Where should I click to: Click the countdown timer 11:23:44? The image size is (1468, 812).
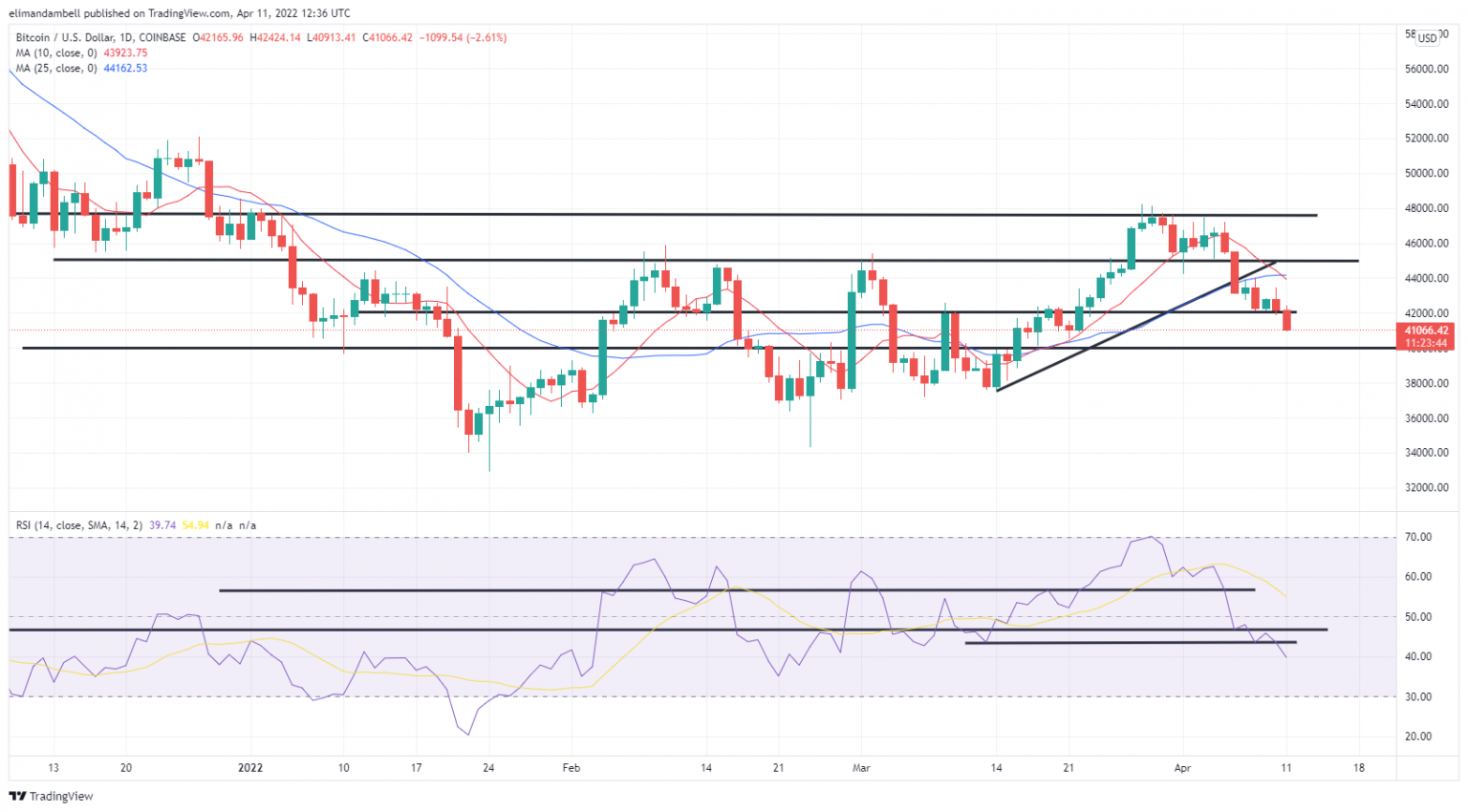[x=1426, y=343]
